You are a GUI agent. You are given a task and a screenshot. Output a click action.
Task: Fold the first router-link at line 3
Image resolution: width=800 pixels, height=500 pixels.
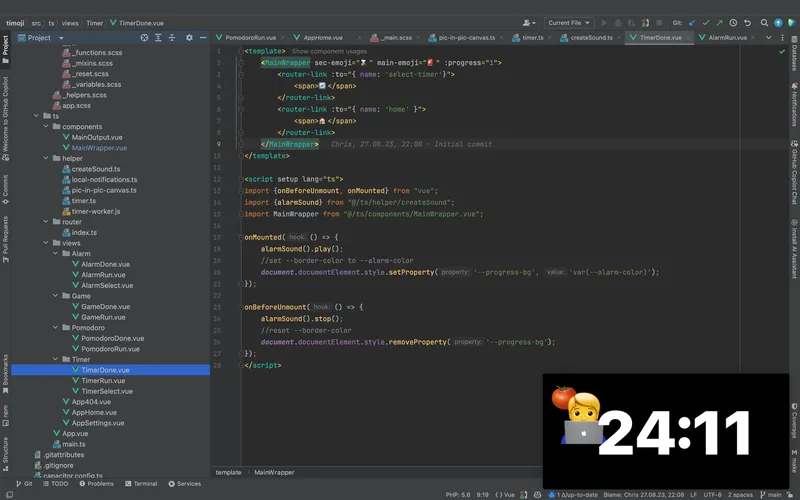(241, 74)
